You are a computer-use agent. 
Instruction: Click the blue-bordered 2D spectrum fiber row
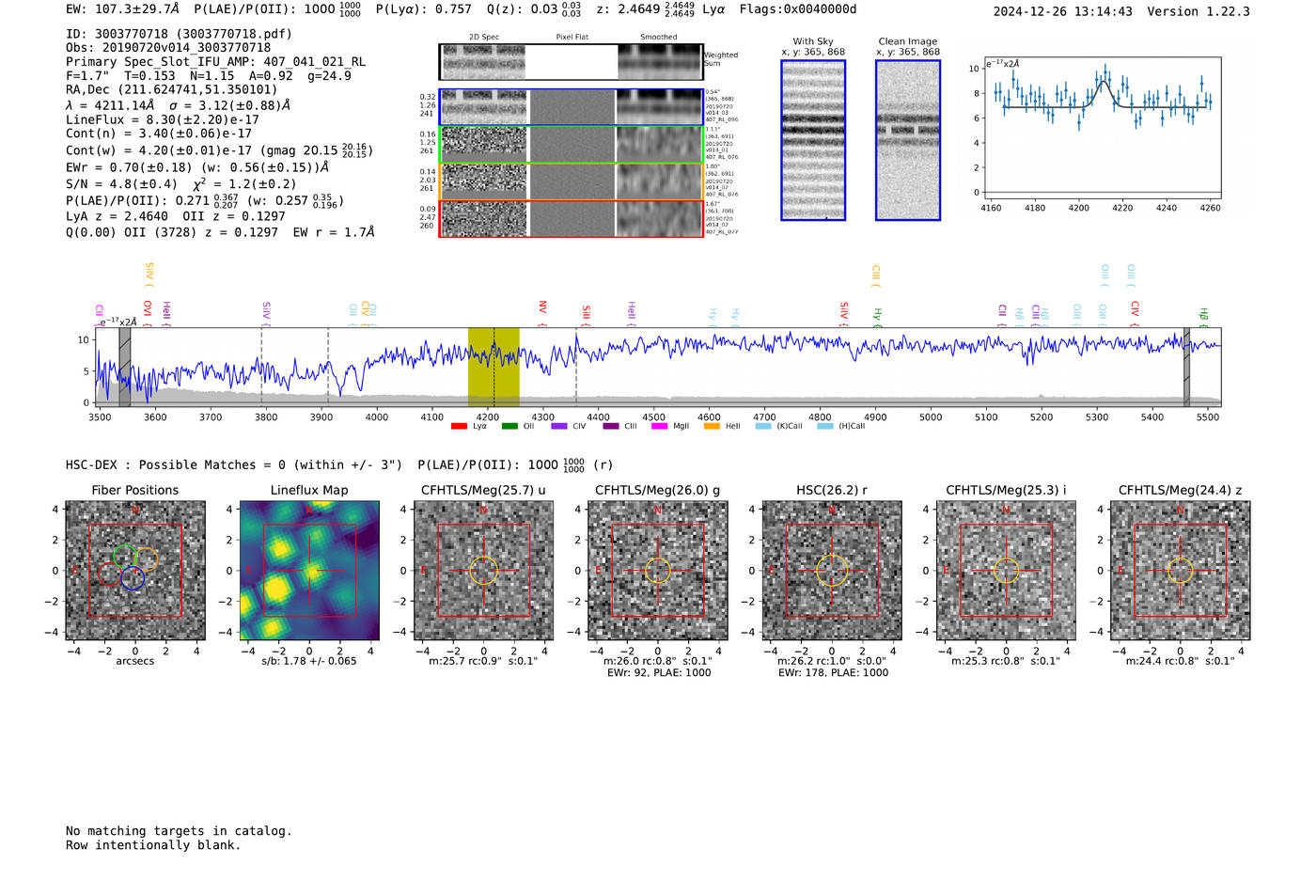click(571, 107)
